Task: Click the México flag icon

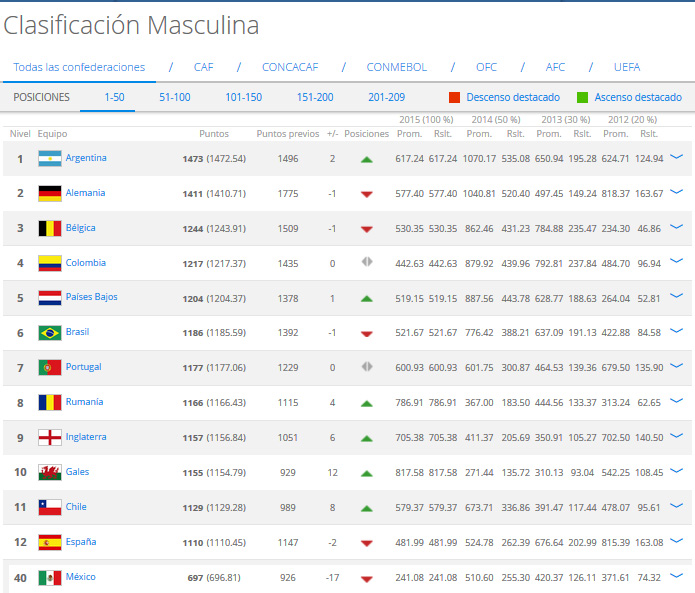Action: tap(50, 577)
